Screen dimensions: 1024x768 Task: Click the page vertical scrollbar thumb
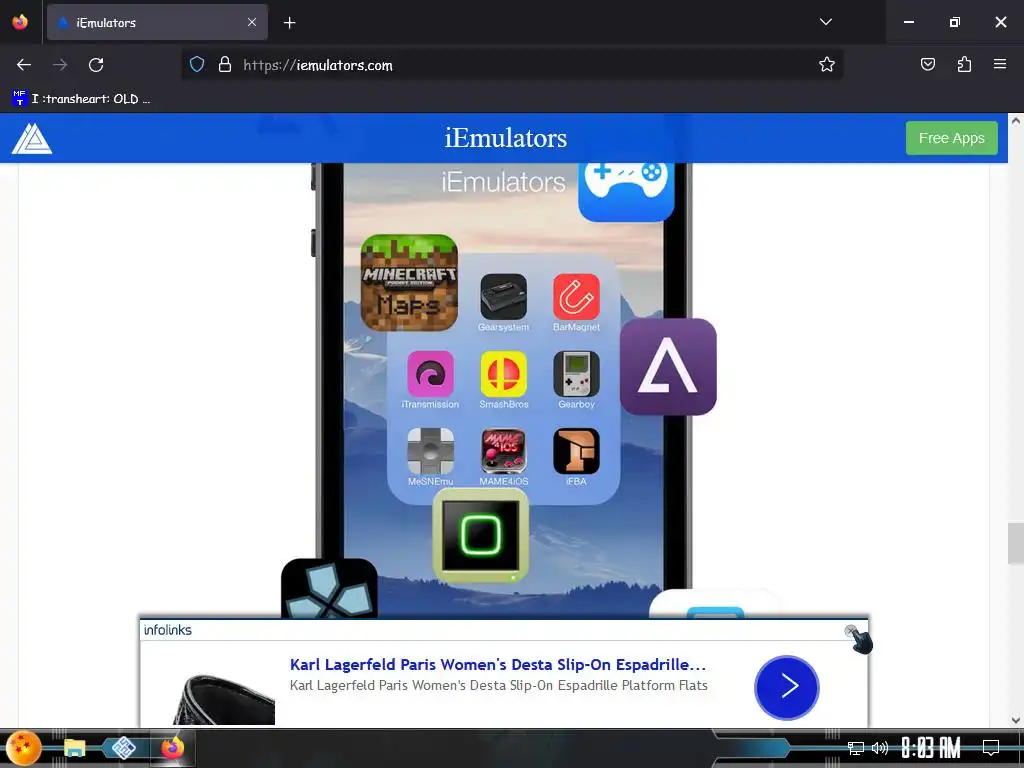pyautogui.click(x=1016, y=543)
